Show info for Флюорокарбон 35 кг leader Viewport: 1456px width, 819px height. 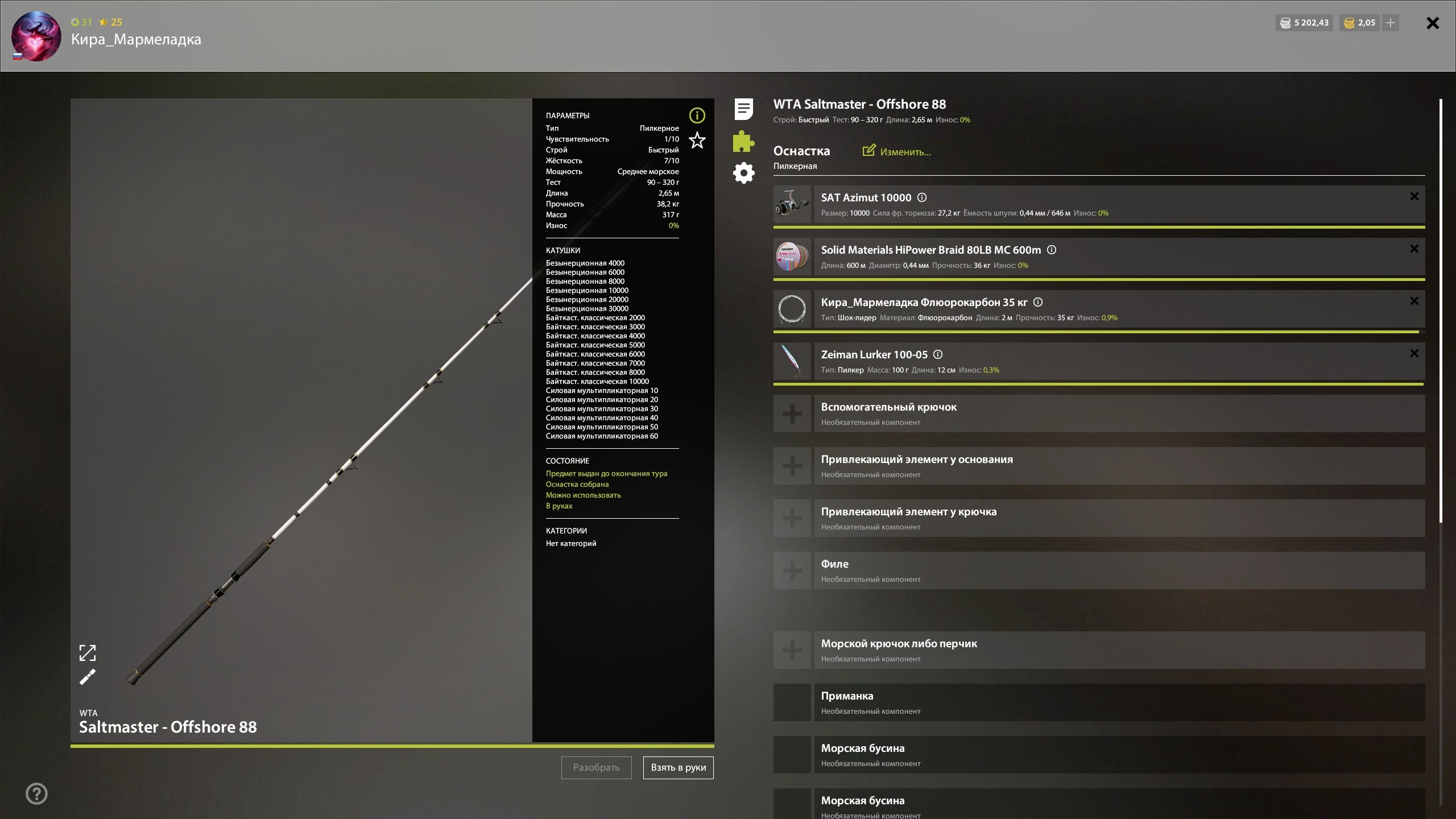[1038, 302]
